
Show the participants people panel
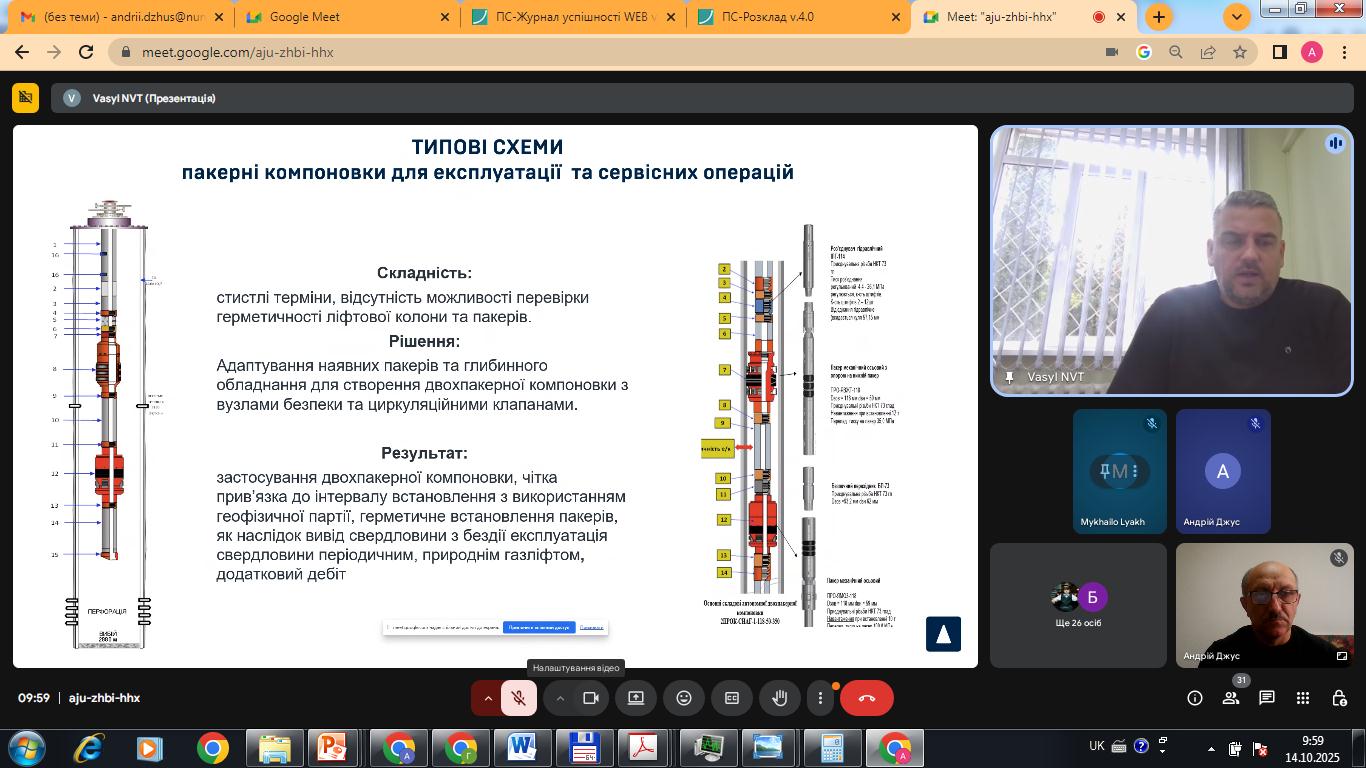click(x=1231, y=698)
